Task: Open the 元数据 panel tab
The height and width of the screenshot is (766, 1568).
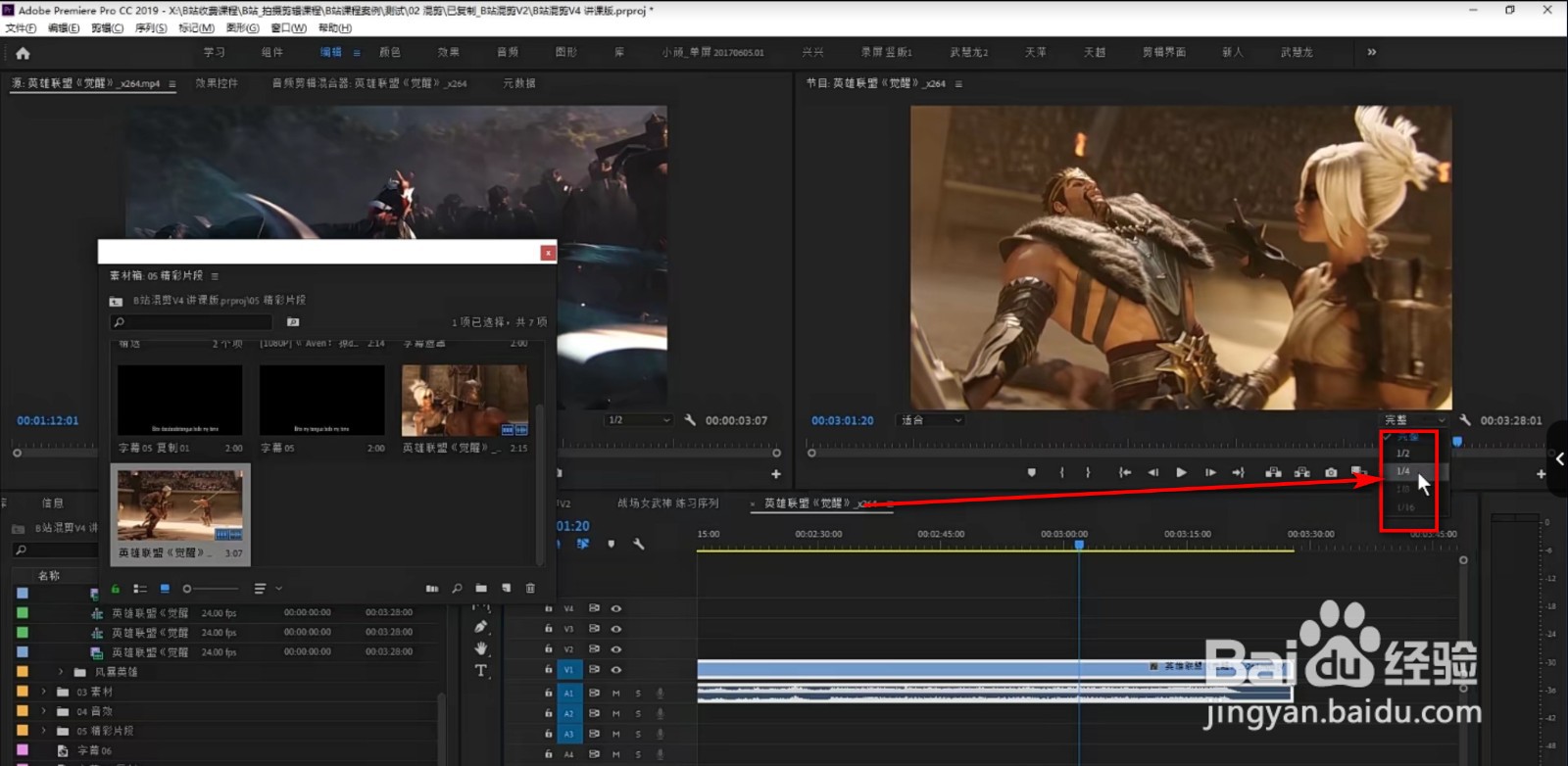Action: coord(519,83)
